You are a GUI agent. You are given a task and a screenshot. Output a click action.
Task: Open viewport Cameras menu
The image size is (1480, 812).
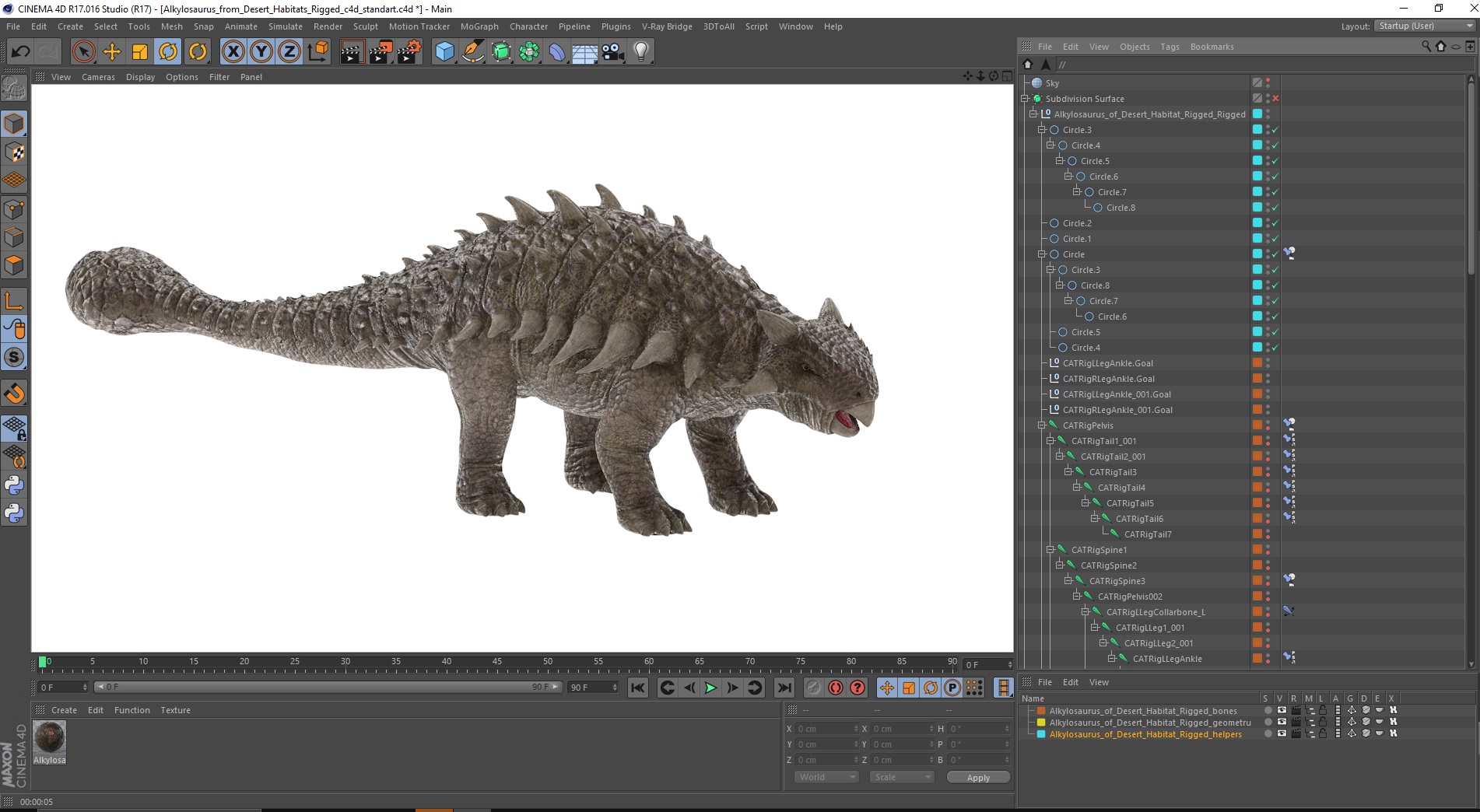pos(98,77)
